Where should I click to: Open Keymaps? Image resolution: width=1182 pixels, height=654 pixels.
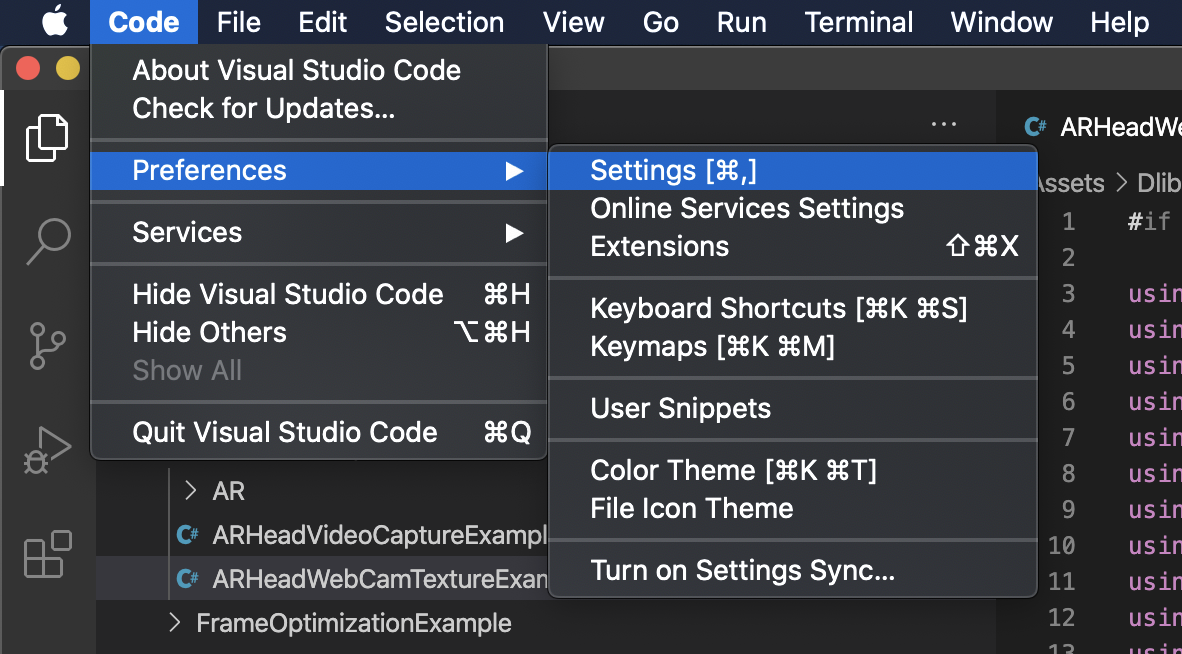pyautogui.click(x=793, y=347)
